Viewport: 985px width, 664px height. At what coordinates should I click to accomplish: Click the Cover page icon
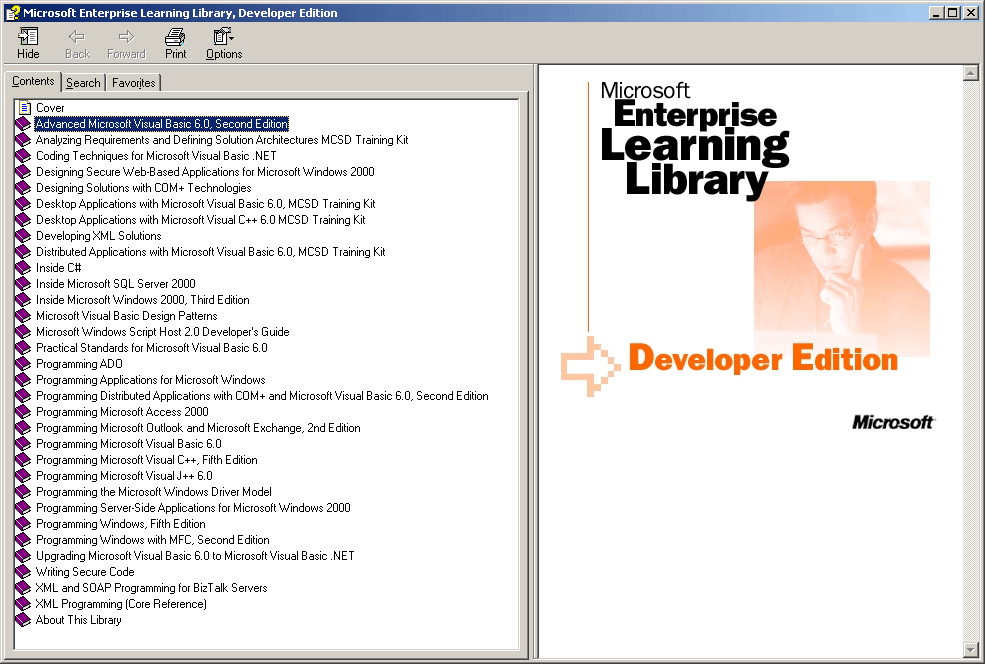pos(24,108)
